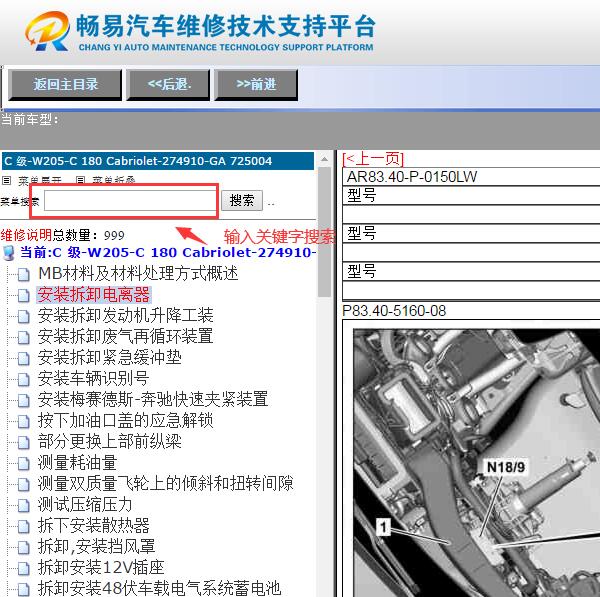
Task: Click page icon beside 安装拆卸紧急缓冲垫
Action: 23,359
